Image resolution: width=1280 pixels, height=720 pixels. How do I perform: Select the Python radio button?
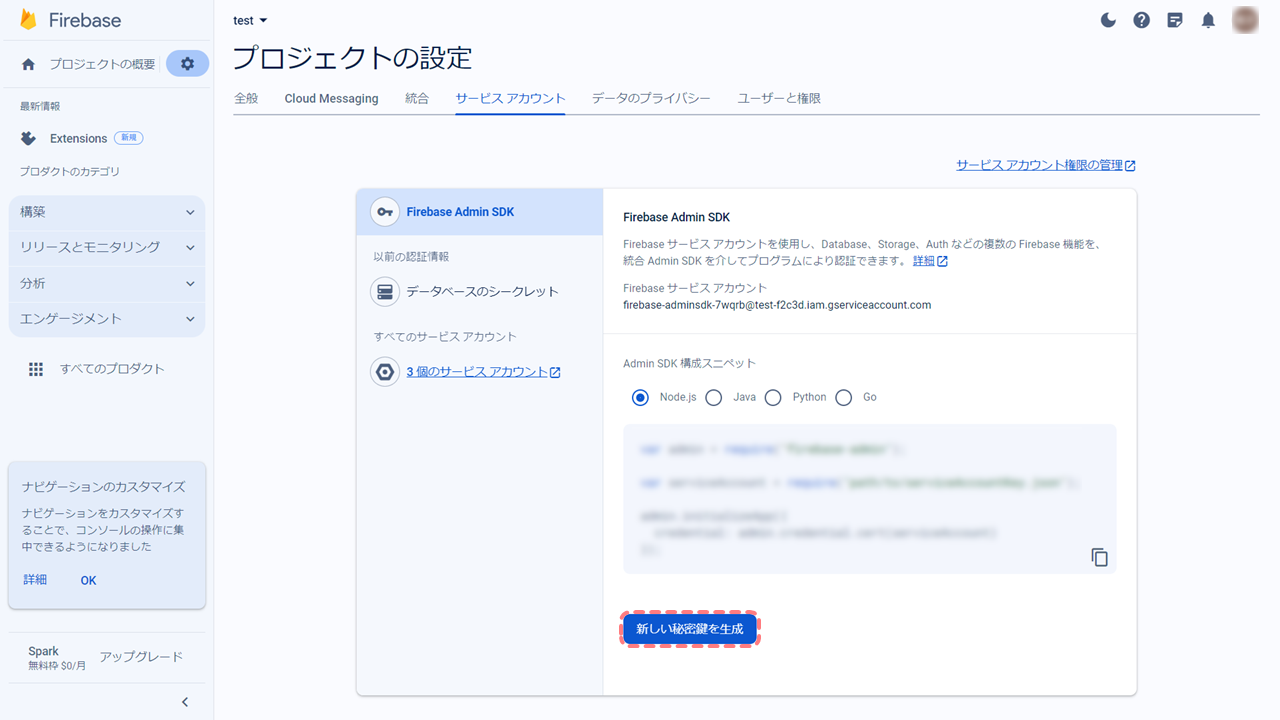click(772, 397)
